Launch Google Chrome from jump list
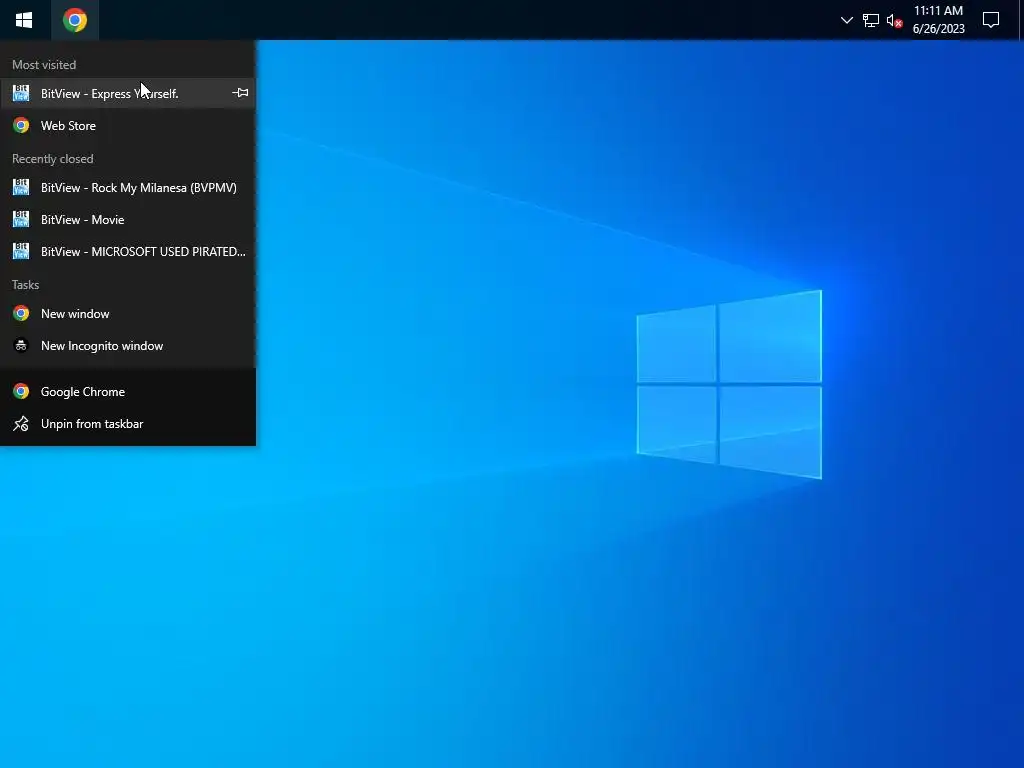1024x768 pixels. 128,391
